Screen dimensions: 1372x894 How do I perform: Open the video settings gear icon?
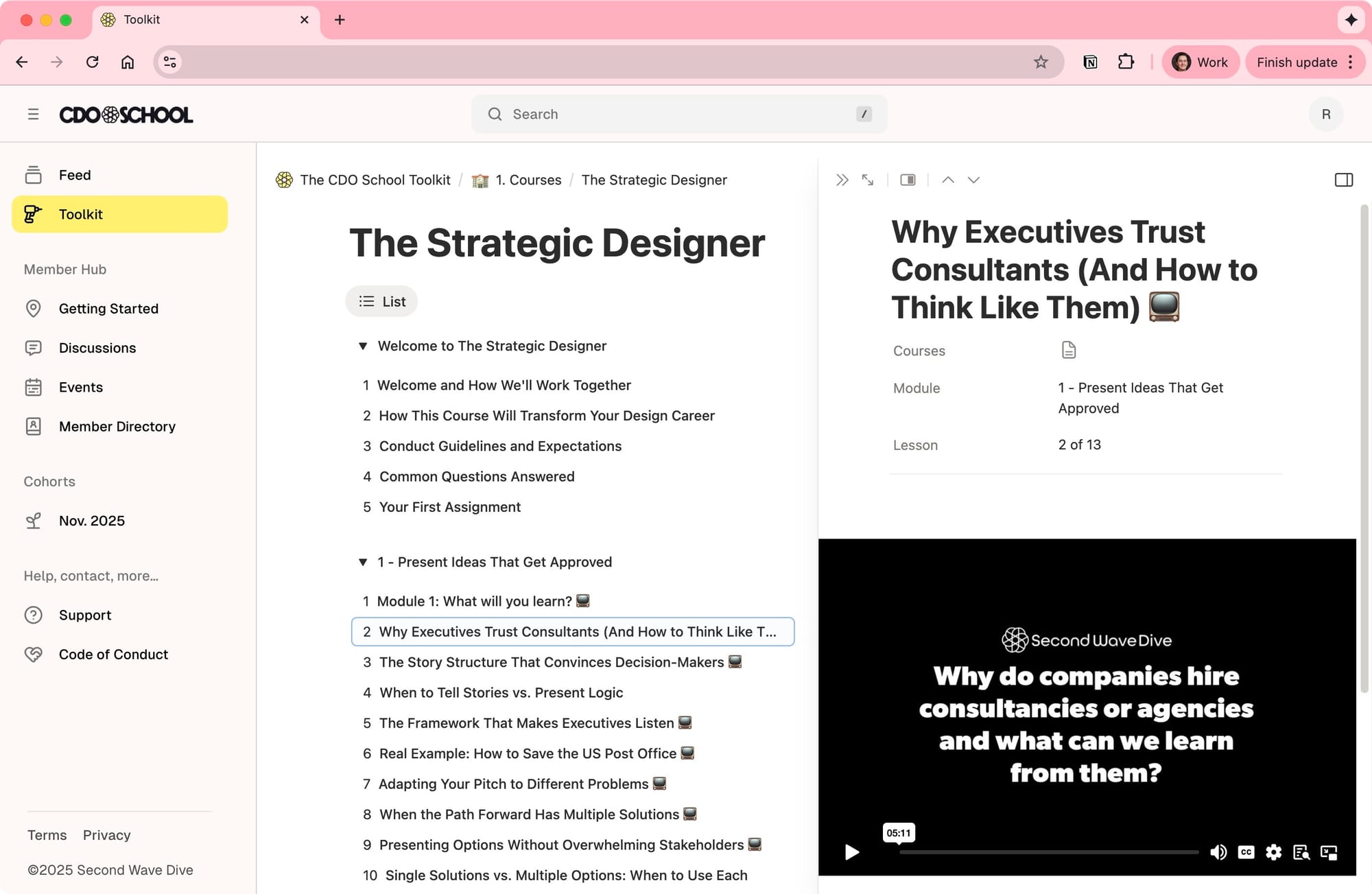1274,852
